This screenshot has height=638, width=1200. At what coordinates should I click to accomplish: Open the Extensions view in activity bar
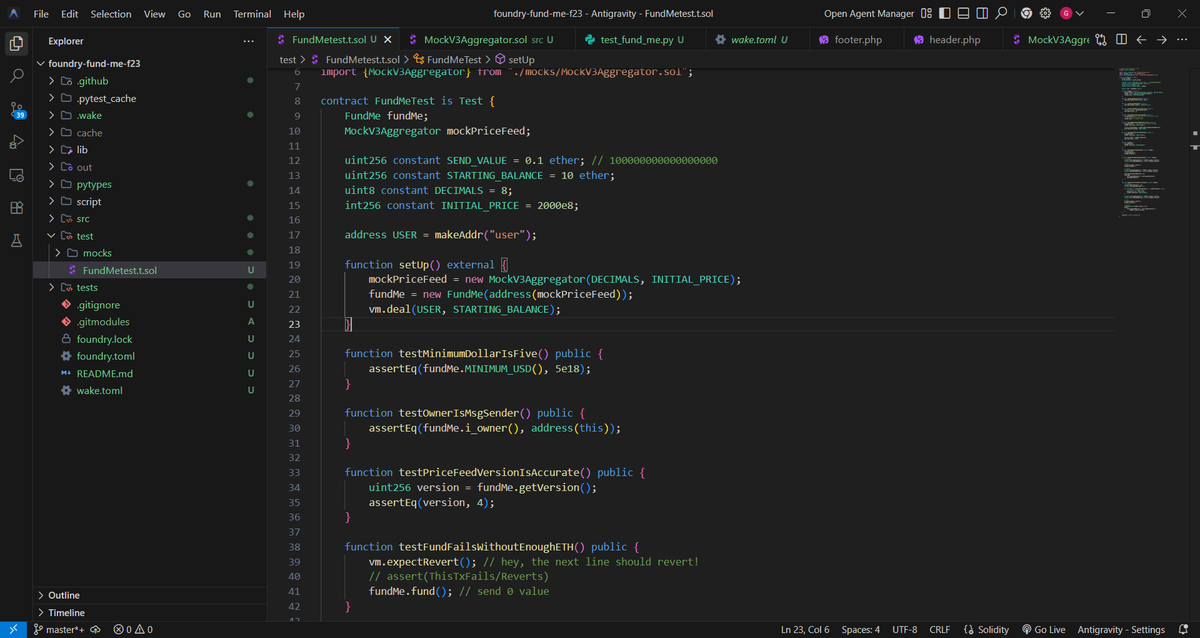point(16,208)
